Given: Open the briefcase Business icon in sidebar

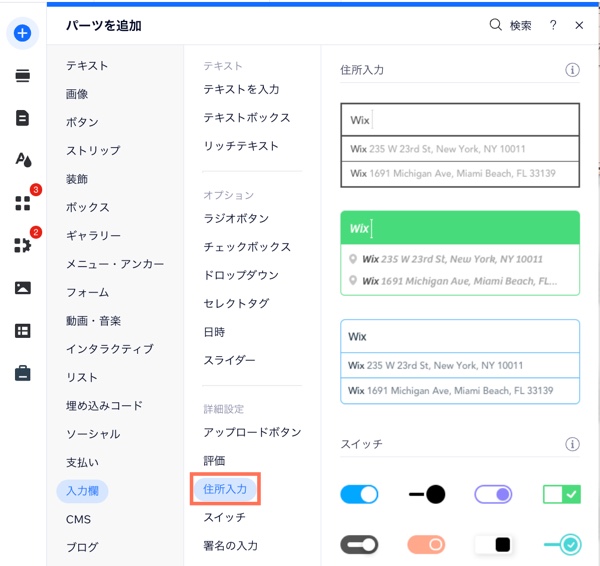Looking at the screenshot, I should point(23,373).
